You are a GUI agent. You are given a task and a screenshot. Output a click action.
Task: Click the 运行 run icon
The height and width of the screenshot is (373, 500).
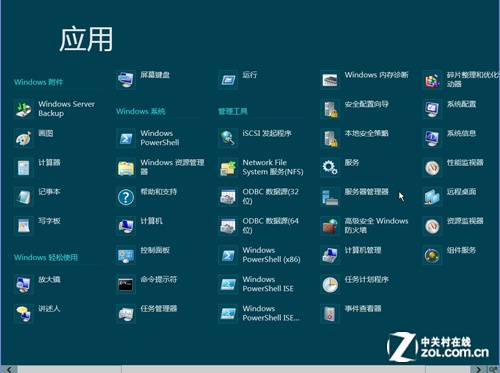coord(228,80)
